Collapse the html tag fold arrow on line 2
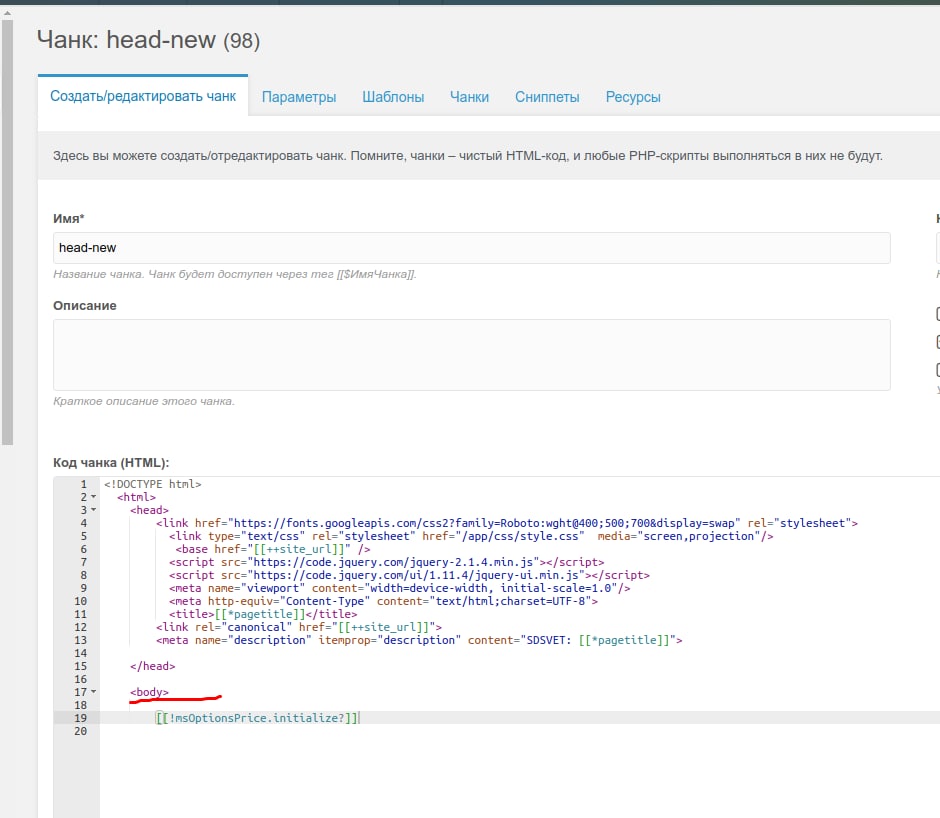940x818 pixels. 94,497
